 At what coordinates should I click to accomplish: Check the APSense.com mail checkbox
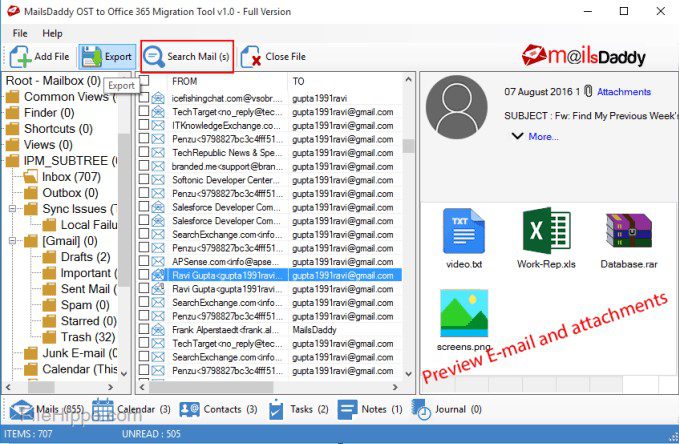144,261
